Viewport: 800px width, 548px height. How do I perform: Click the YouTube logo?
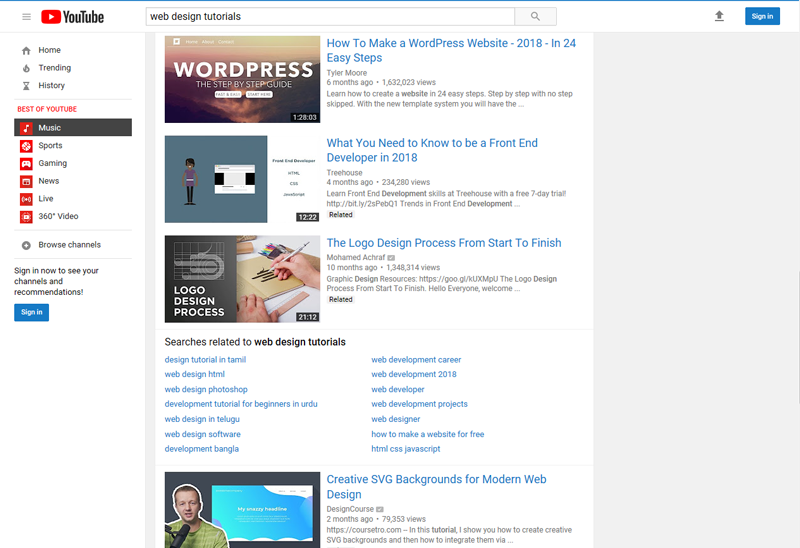pyautogui.click(x=73, y=17)
